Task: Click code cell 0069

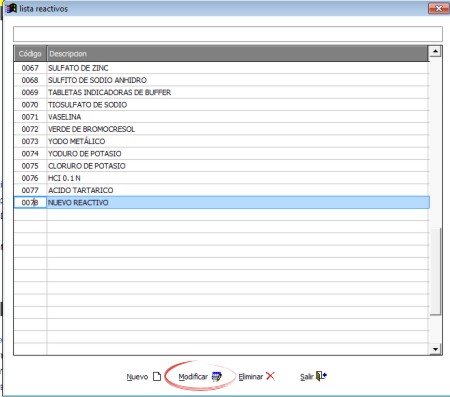Action: [x=30, y=92]
